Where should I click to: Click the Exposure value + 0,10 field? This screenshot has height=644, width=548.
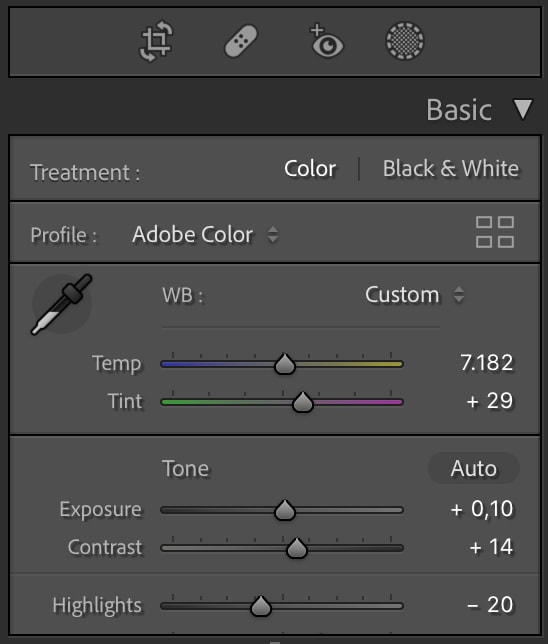tap(482, 509)
